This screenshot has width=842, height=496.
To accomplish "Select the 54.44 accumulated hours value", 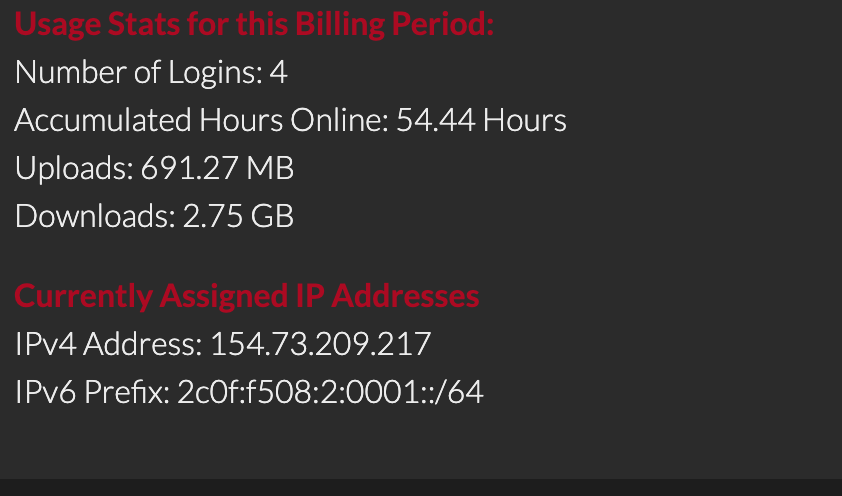I will tap(435, 121).
